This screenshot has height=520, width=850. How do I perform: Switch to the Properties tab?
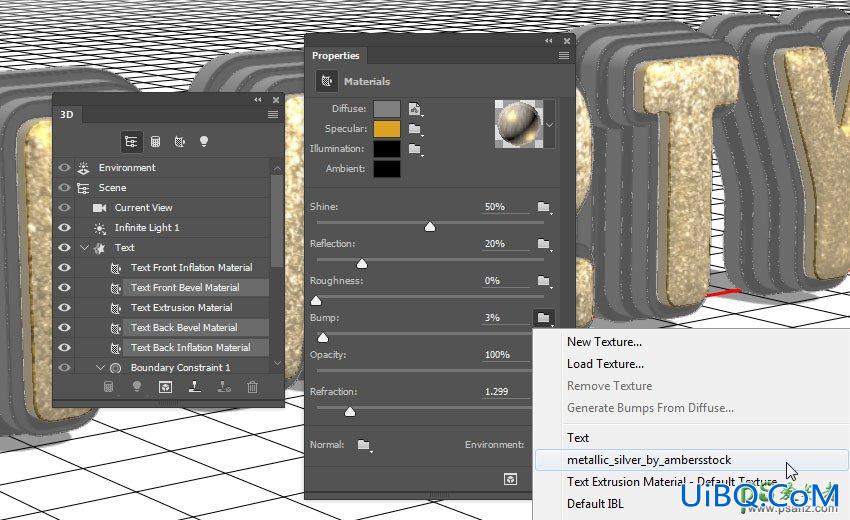336,55
